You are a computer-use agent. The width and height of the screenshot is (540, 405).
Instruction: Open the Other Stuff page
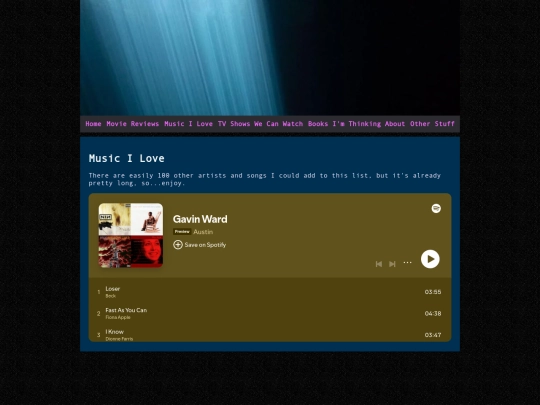pyautogui.click(x=432, y=124)
